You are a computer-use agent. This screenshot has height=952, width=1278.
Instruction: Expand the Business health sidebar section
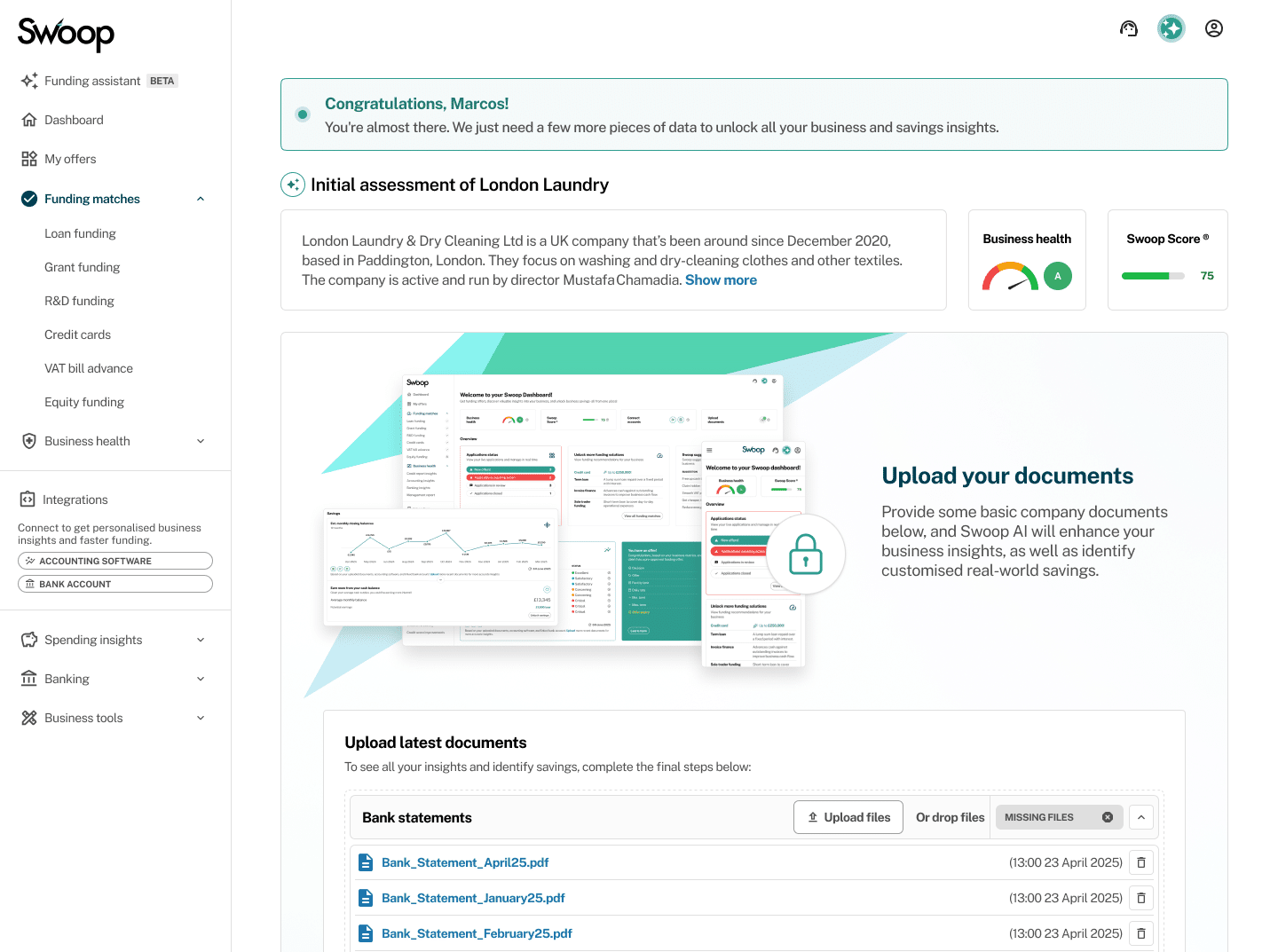point(201,441)
